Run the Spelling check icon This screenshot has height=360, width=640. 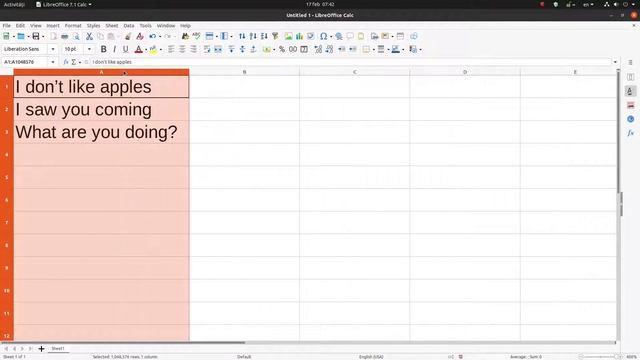pyautogui.click(x=196, y=36)
